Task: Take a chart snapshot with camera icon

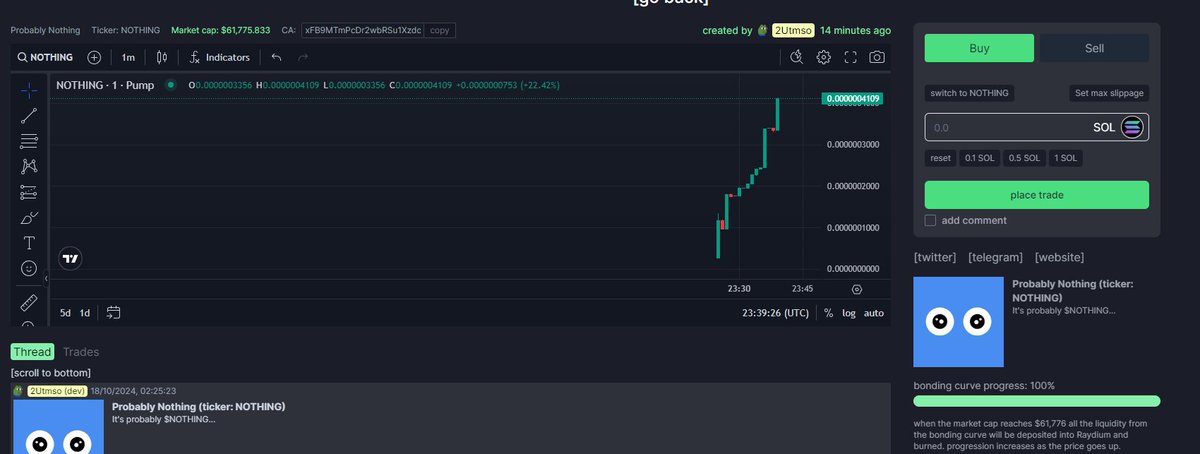Action: point(877,57)
